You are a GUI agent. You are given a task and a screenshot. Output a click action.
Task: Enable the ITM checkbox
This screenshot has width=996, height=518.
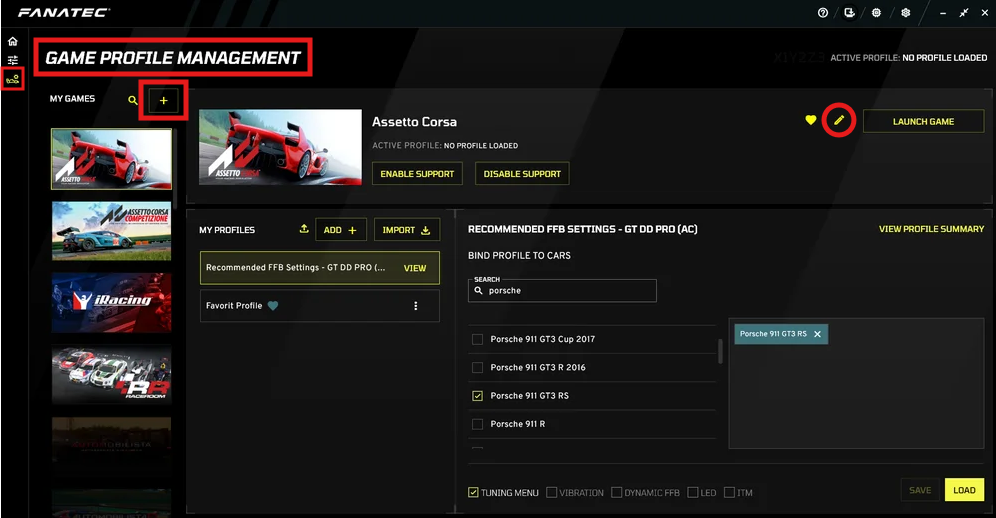click(x=729, y=493)
